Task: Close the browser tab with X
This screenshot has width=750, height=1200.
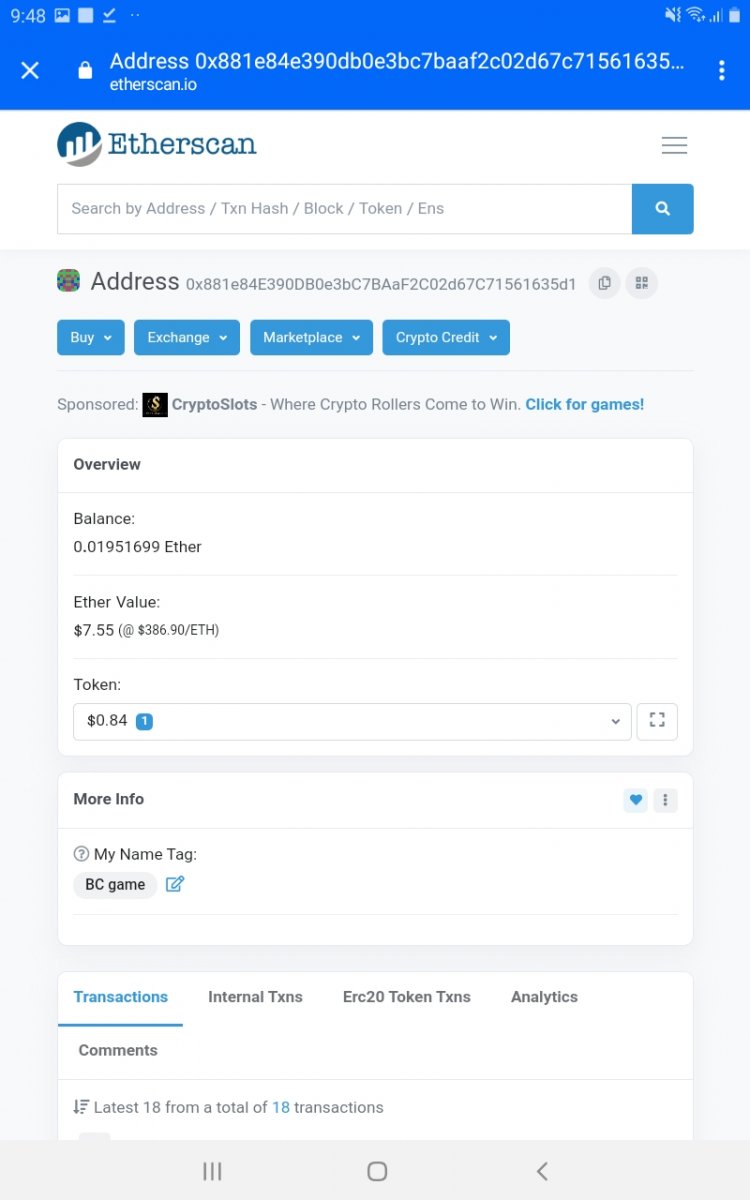Action: click(30, 70)
